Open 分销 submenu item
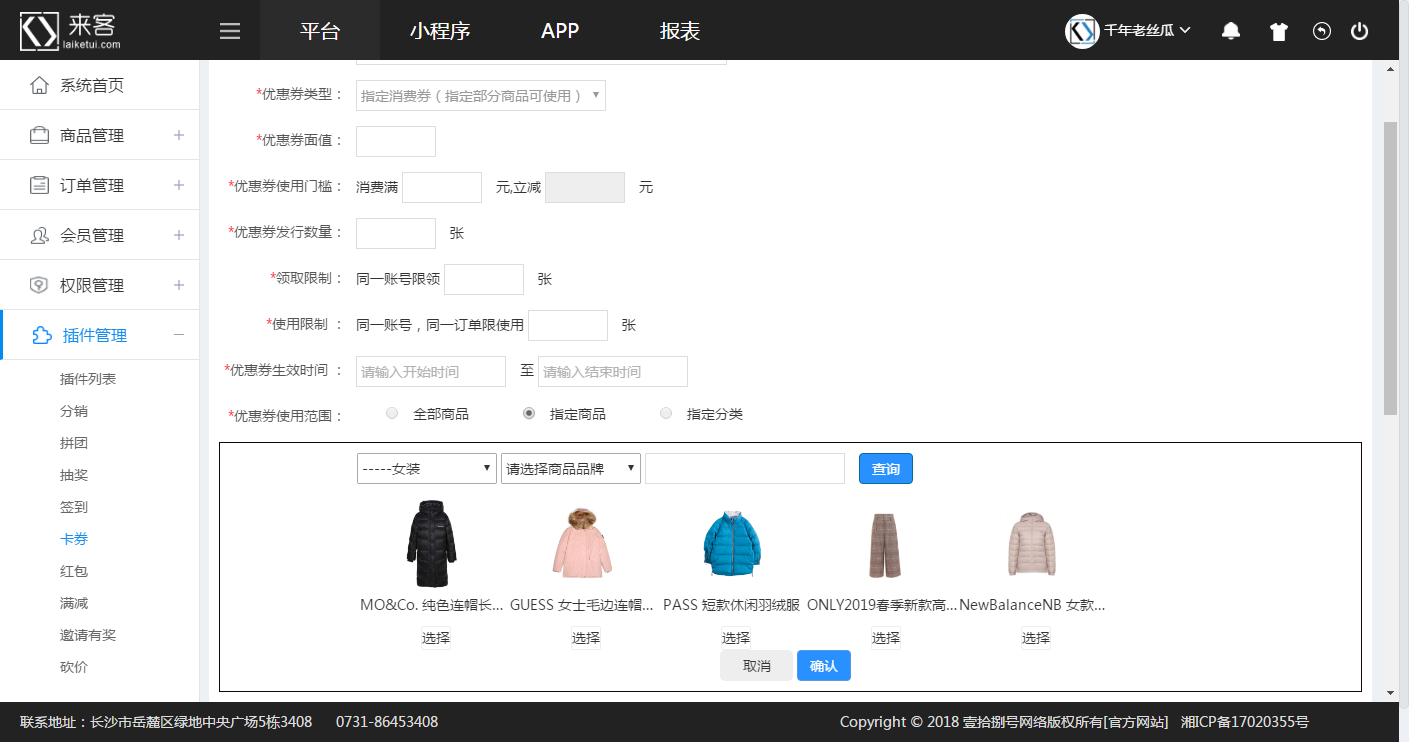This screenshot has height=742, width=1409. (74, 411)
